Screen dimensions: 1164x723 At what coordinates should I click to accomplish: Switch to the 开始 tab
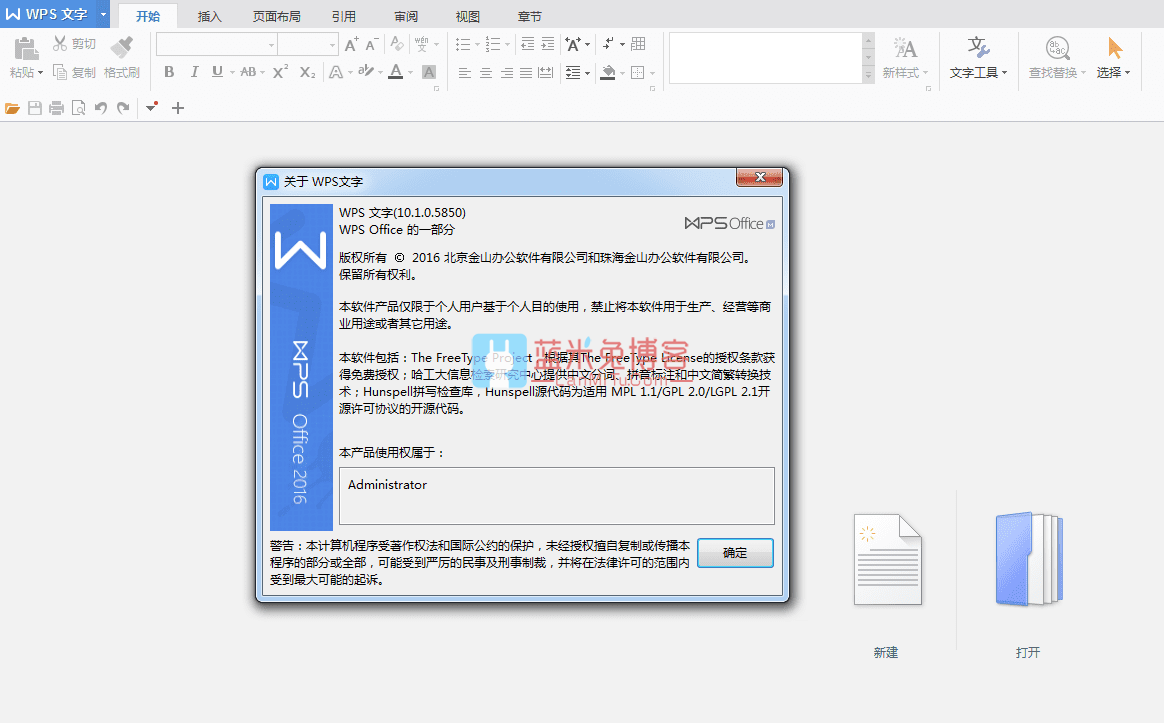tap(148, 16)
